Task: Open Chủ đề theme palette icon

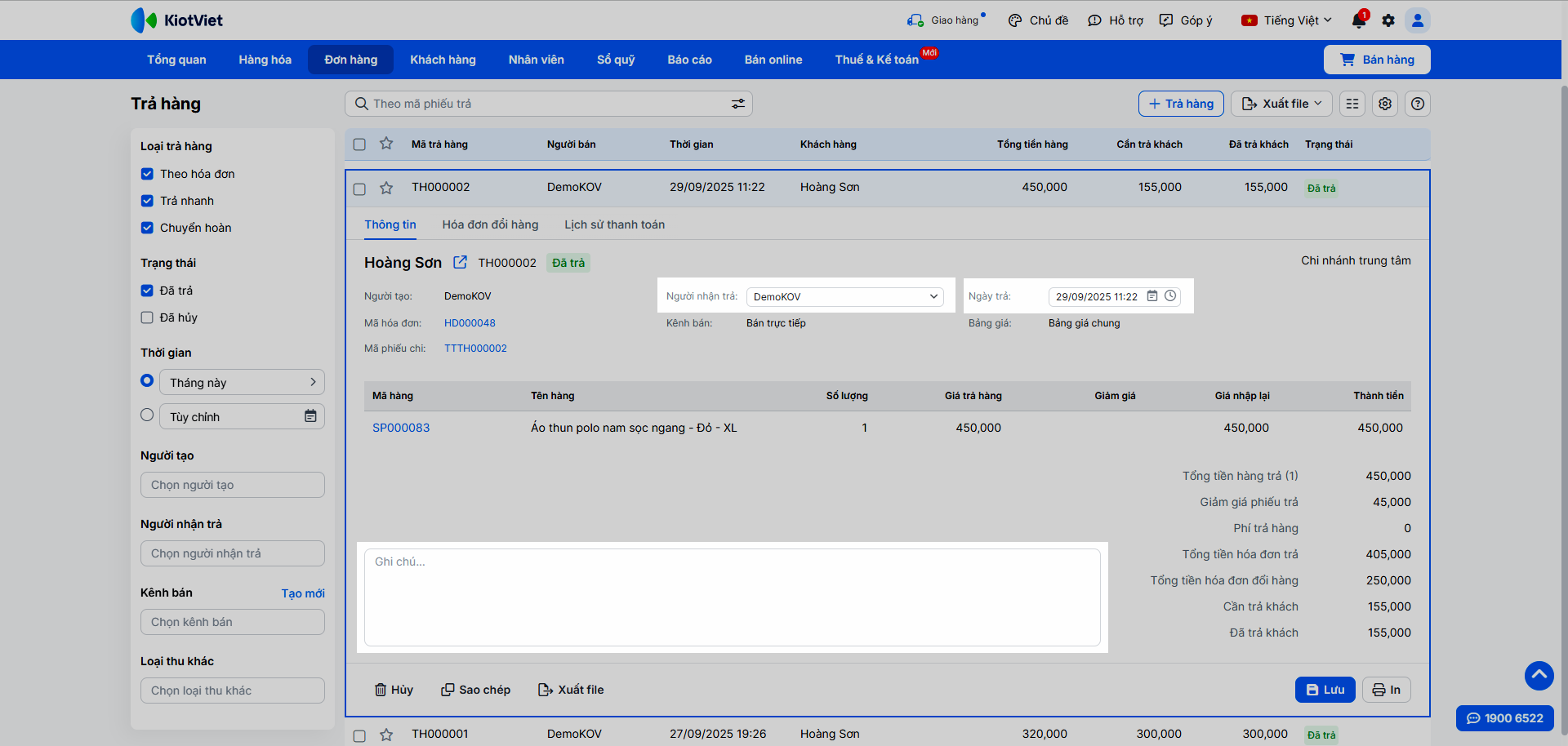Action: pos(1015,20)
